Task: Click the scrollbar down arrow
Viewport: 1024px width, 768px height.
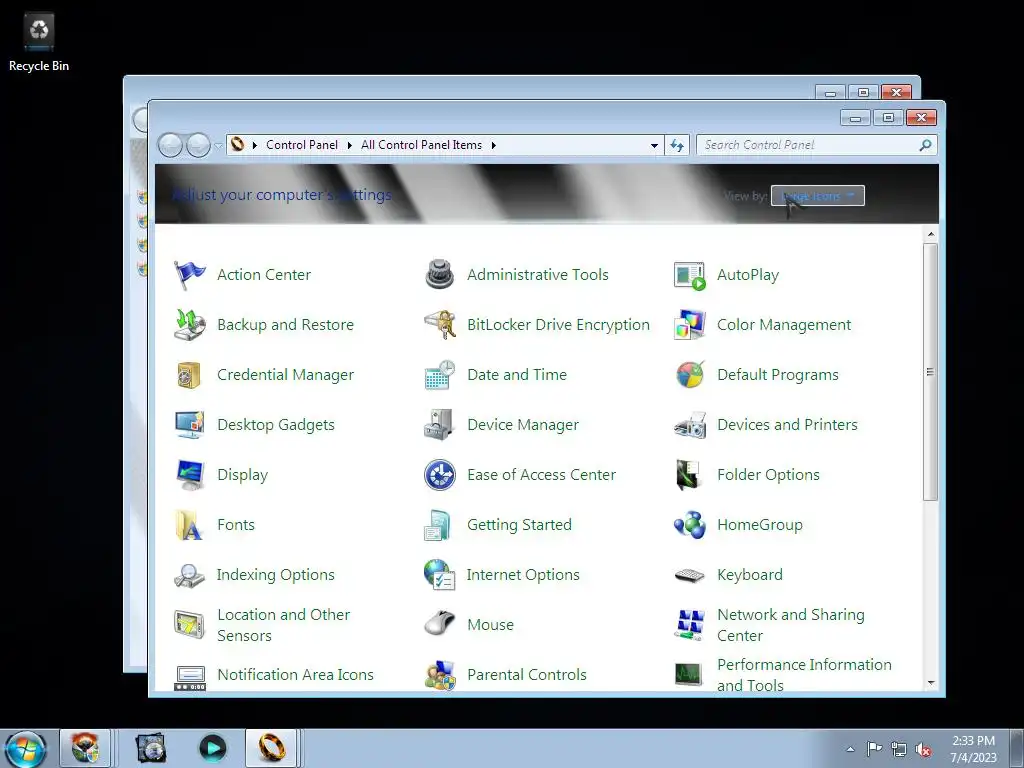Action: click(x=931, y=683)
